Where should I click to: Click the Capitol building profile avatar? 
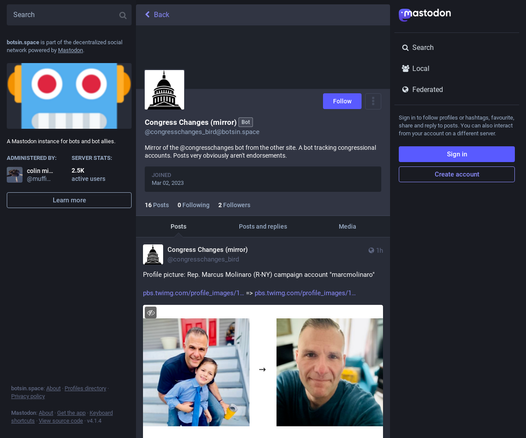pyautogui.click(x=164, y=90)
